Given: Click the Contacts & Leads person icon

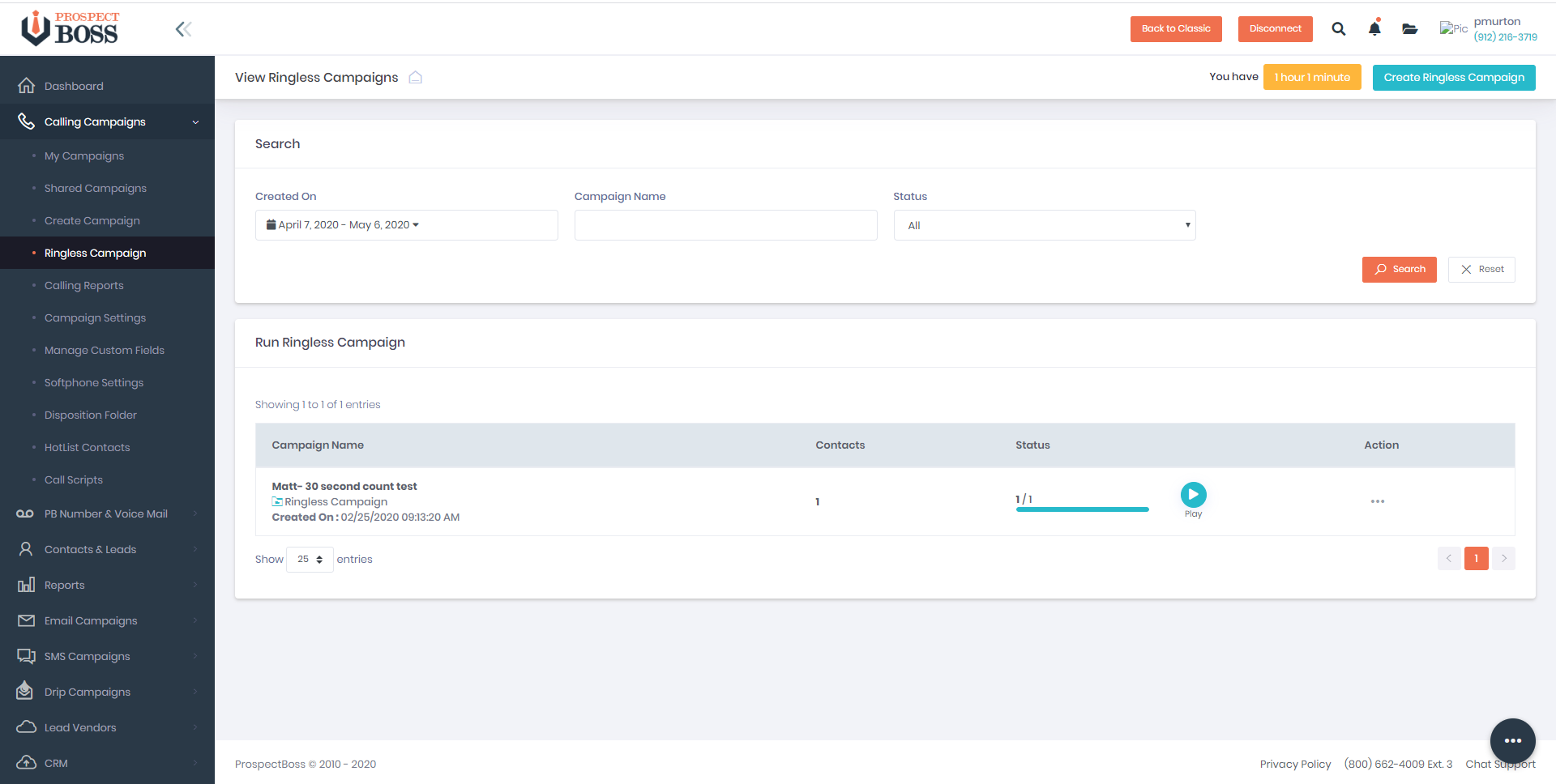Looking at the screenshot, I should pos(26,549).
